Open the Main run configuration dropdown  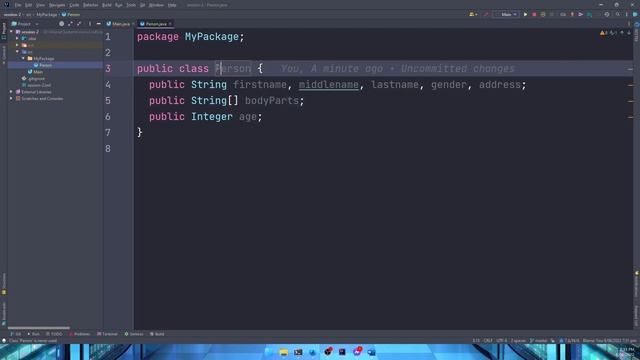coord(506,14)
